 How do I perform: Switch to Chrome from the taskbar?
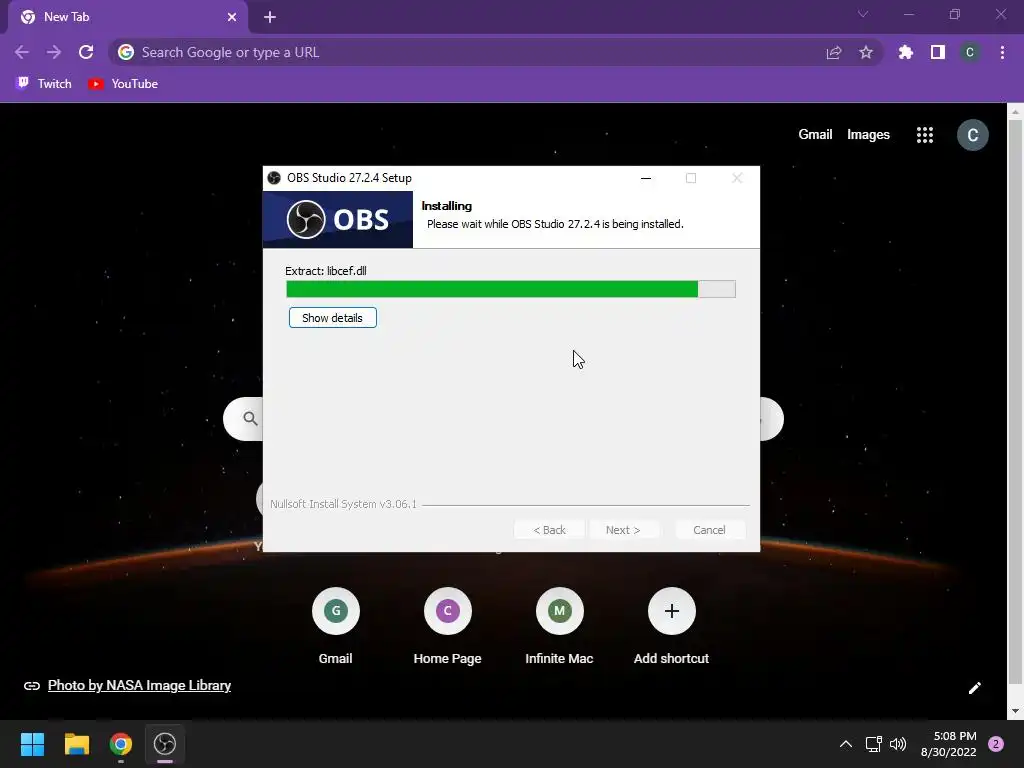(x=121, y=744)
